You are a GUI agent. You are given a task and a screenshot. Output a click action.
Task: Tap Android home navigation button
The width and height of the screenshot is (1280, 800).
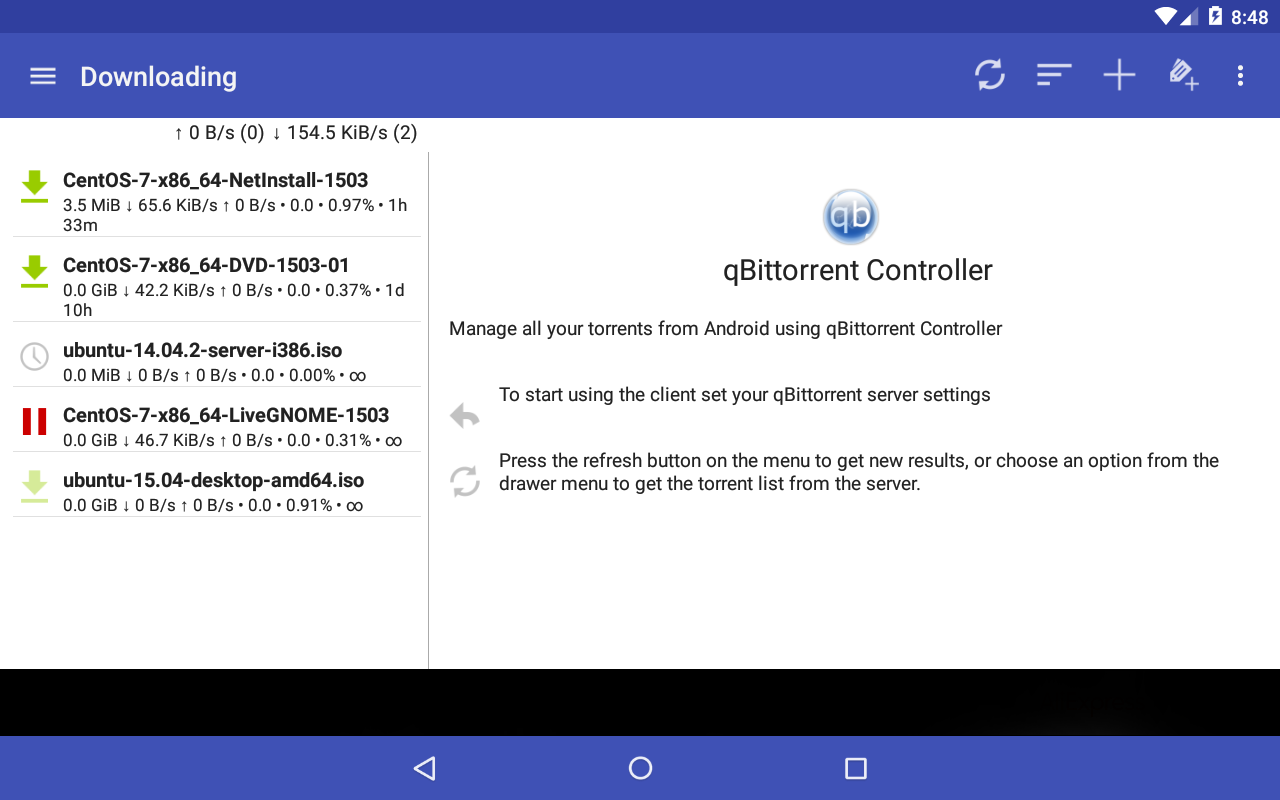coord(640,768)
